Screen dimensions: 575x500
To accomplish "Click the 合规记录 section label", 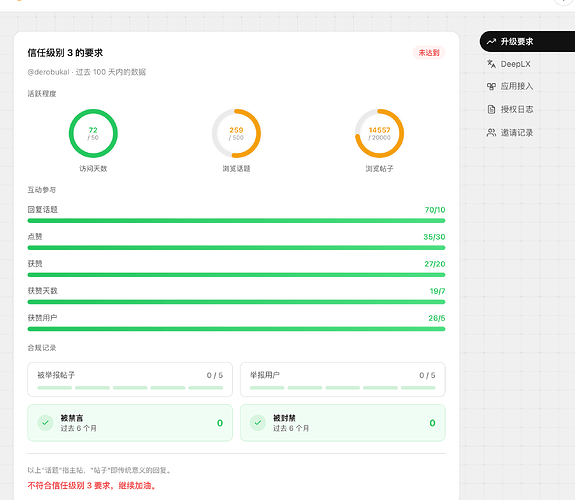I will pos(42,348).
